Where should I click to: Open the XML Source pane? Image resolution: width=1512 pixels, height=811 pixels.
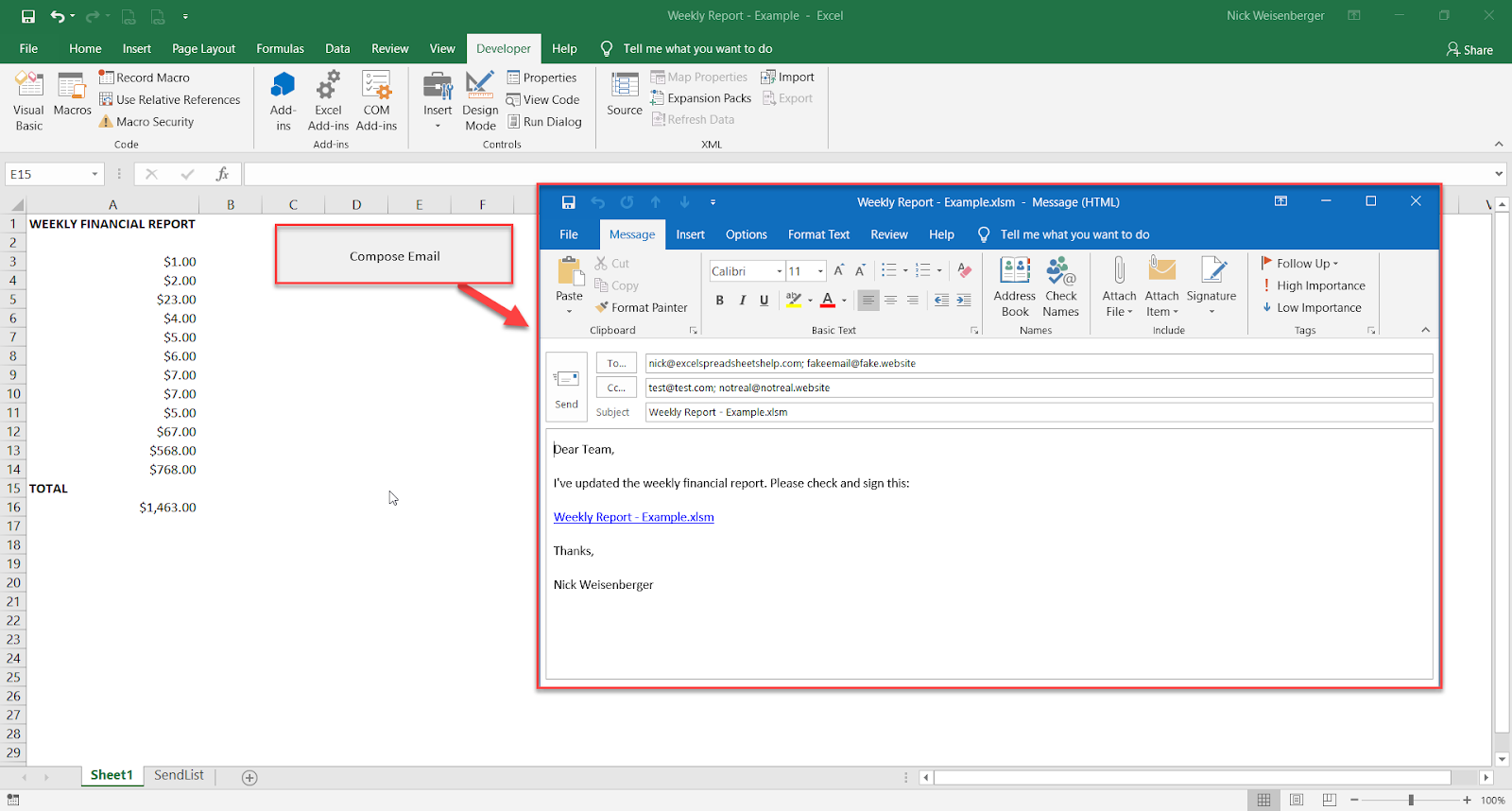click(x=625, y=94)
